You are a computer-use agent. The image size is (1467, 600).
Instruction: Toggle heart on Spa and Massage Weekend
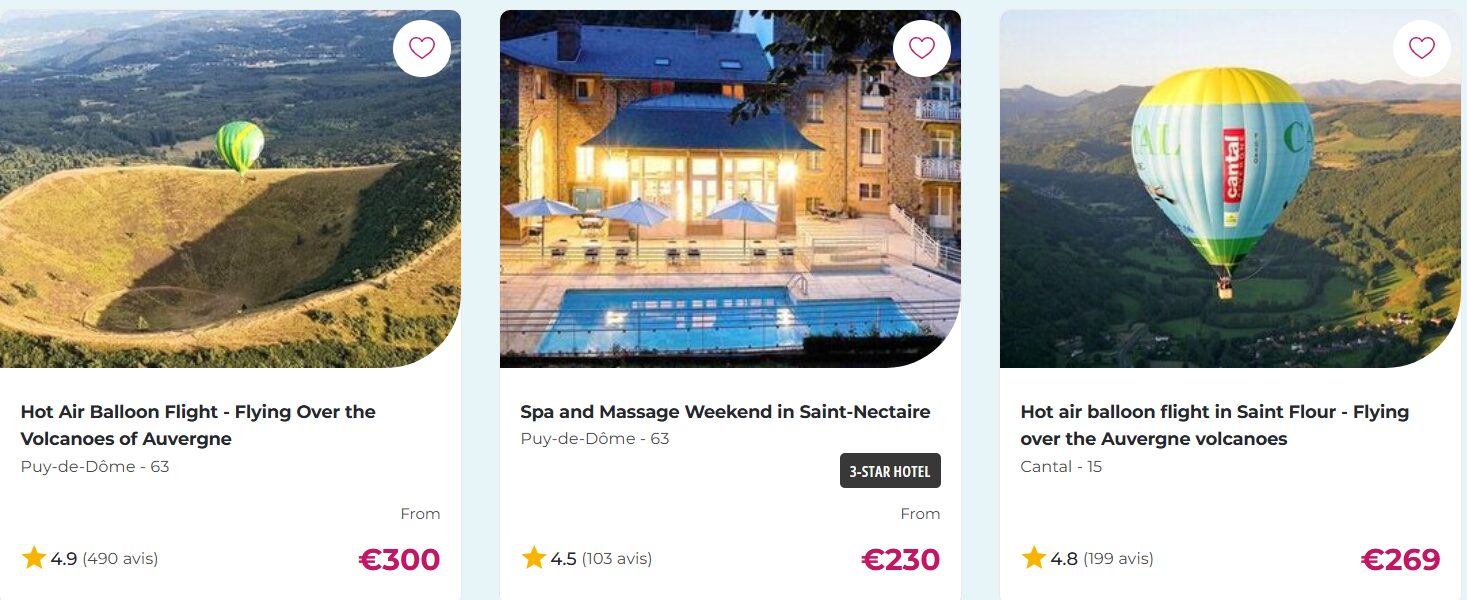click(921, 48)
